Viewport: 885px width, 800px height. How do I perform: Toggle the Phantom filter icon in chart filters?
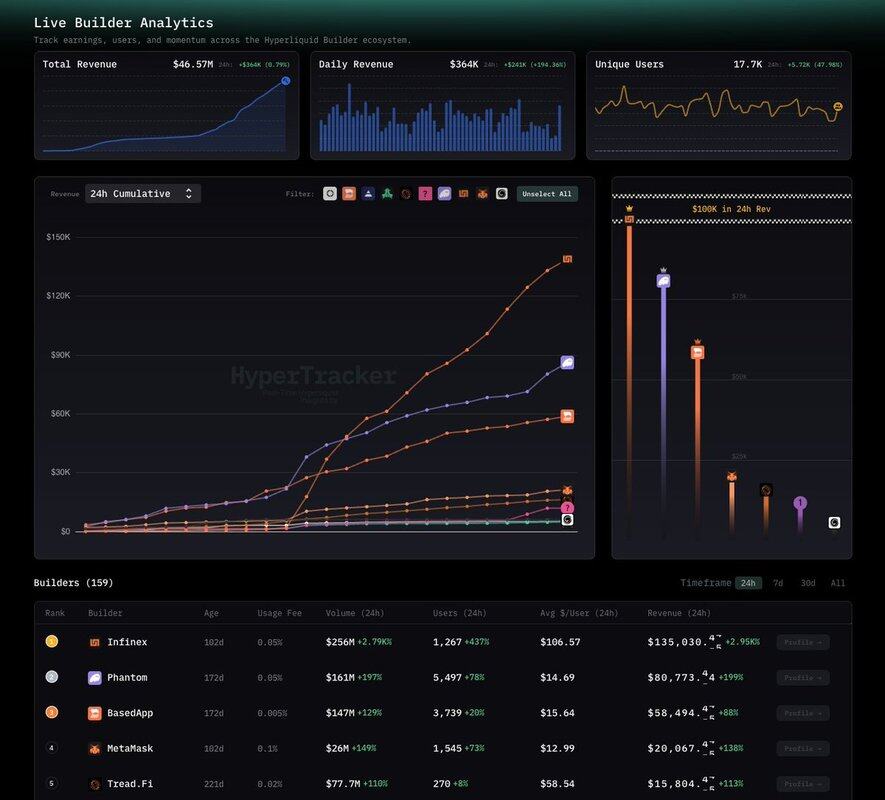tap(444, 194)
